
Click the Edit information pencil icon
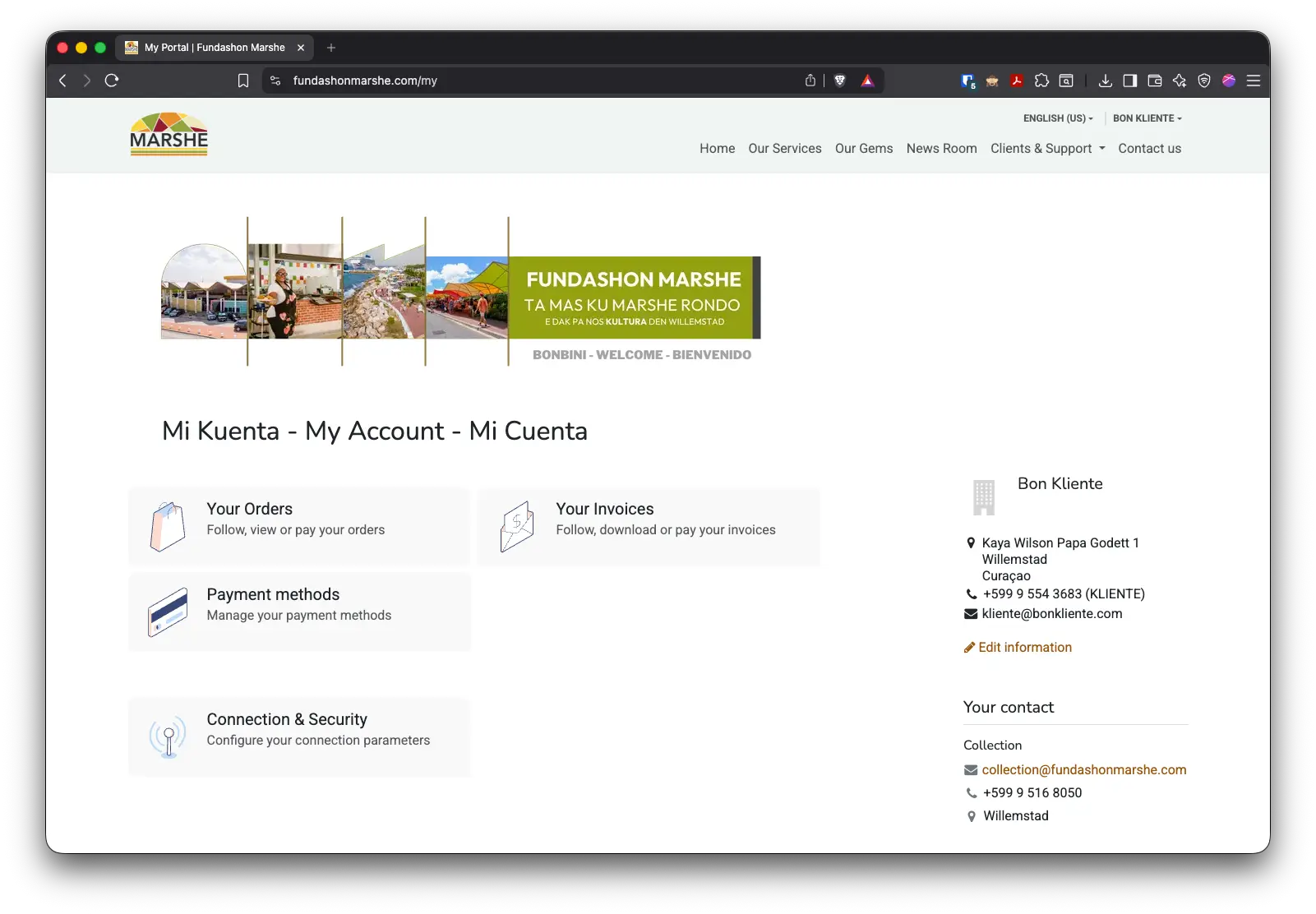point(970,648)
